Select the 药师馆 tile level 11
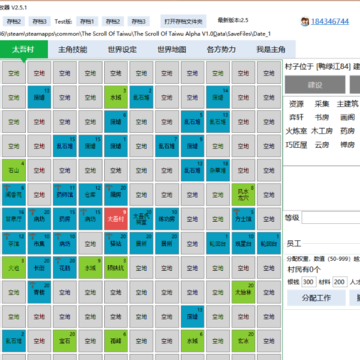 (x=65, y=195)
